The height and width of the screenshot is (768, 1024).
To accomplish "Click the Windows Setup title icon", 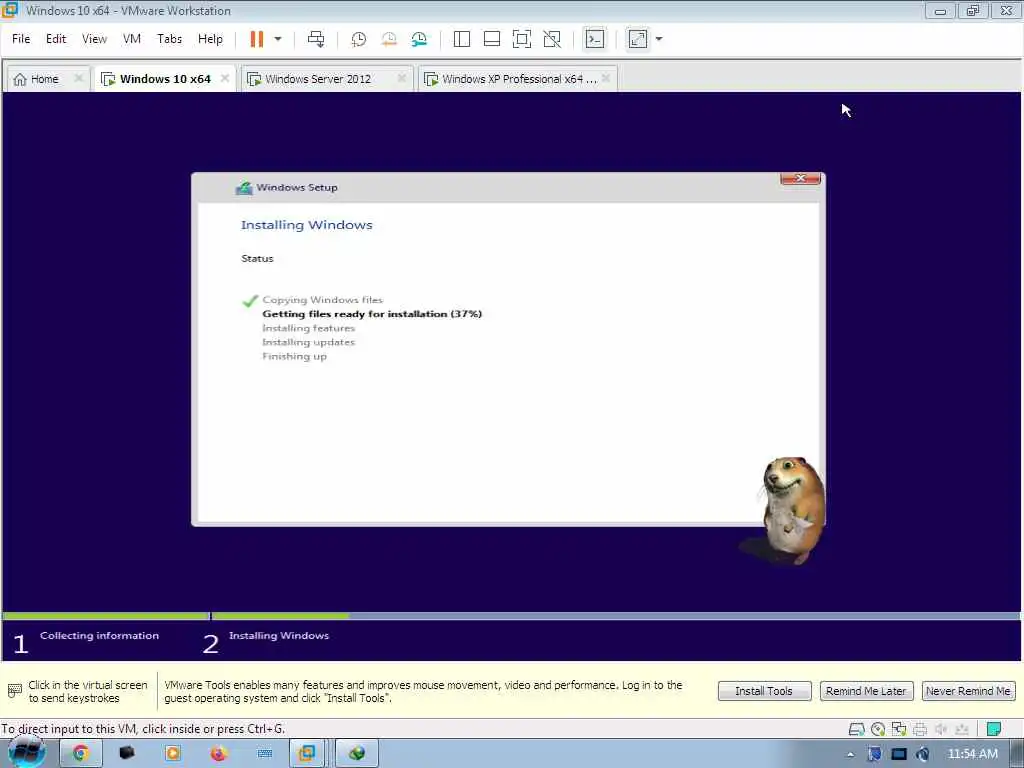I will pos(244,188).
